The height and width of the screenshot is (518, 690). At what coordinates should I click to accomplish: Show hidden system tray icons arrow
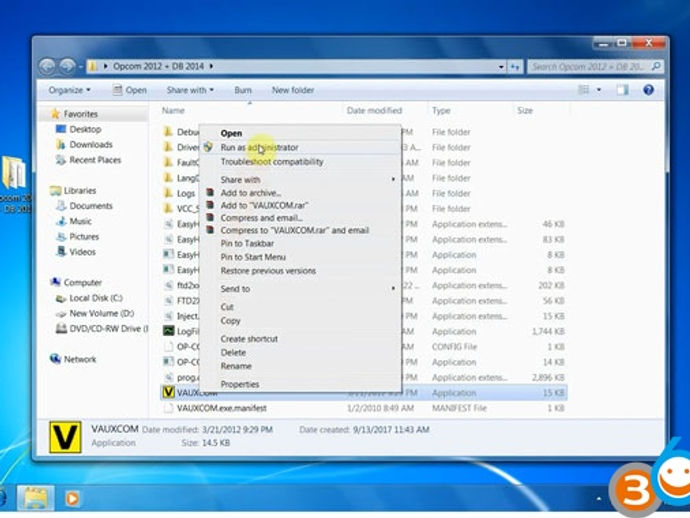[x=599, y=499]
